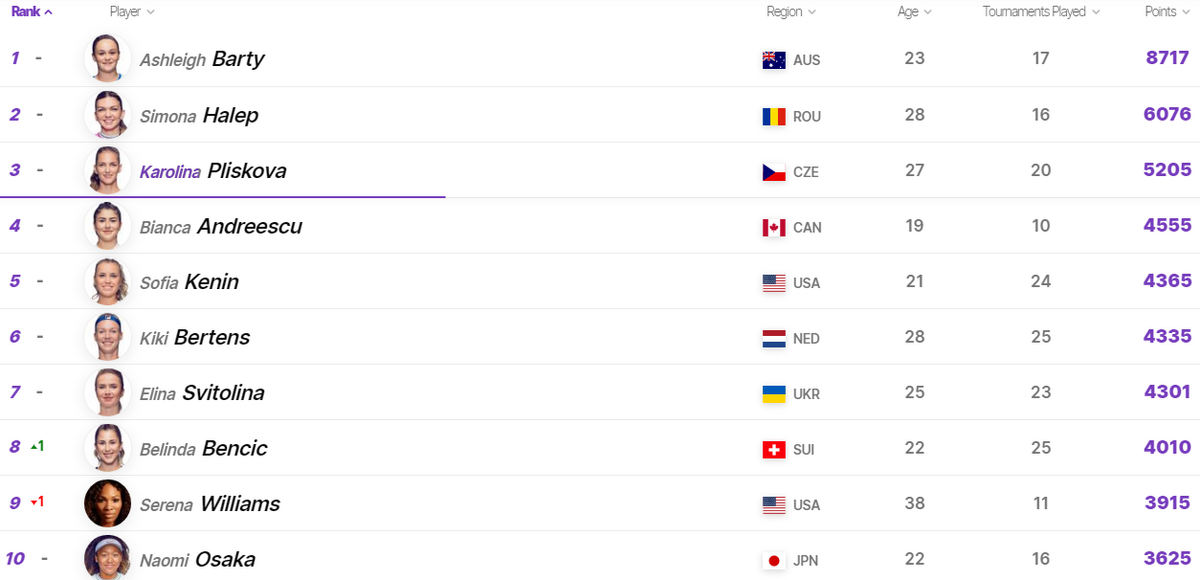Click the Canada flag icon
This screenshot has height=580, width=1200.
pyautogui.click(x=774, y=227)
